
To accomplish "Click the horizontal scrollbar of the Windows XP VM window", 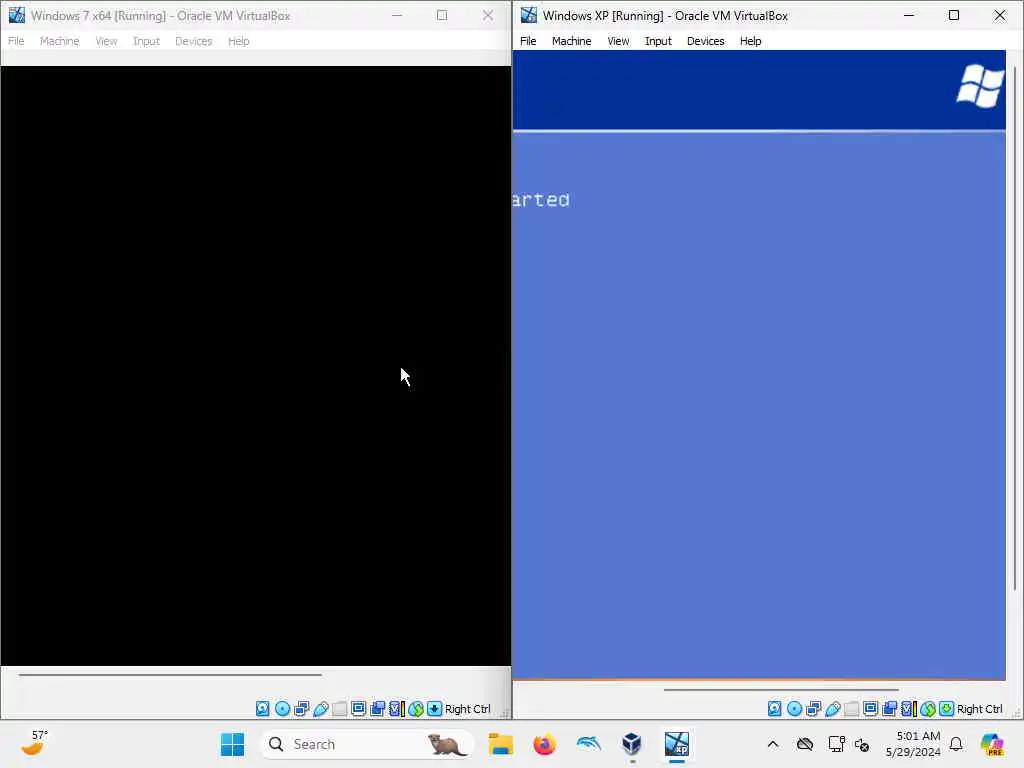I will click(x=781, y=690).
